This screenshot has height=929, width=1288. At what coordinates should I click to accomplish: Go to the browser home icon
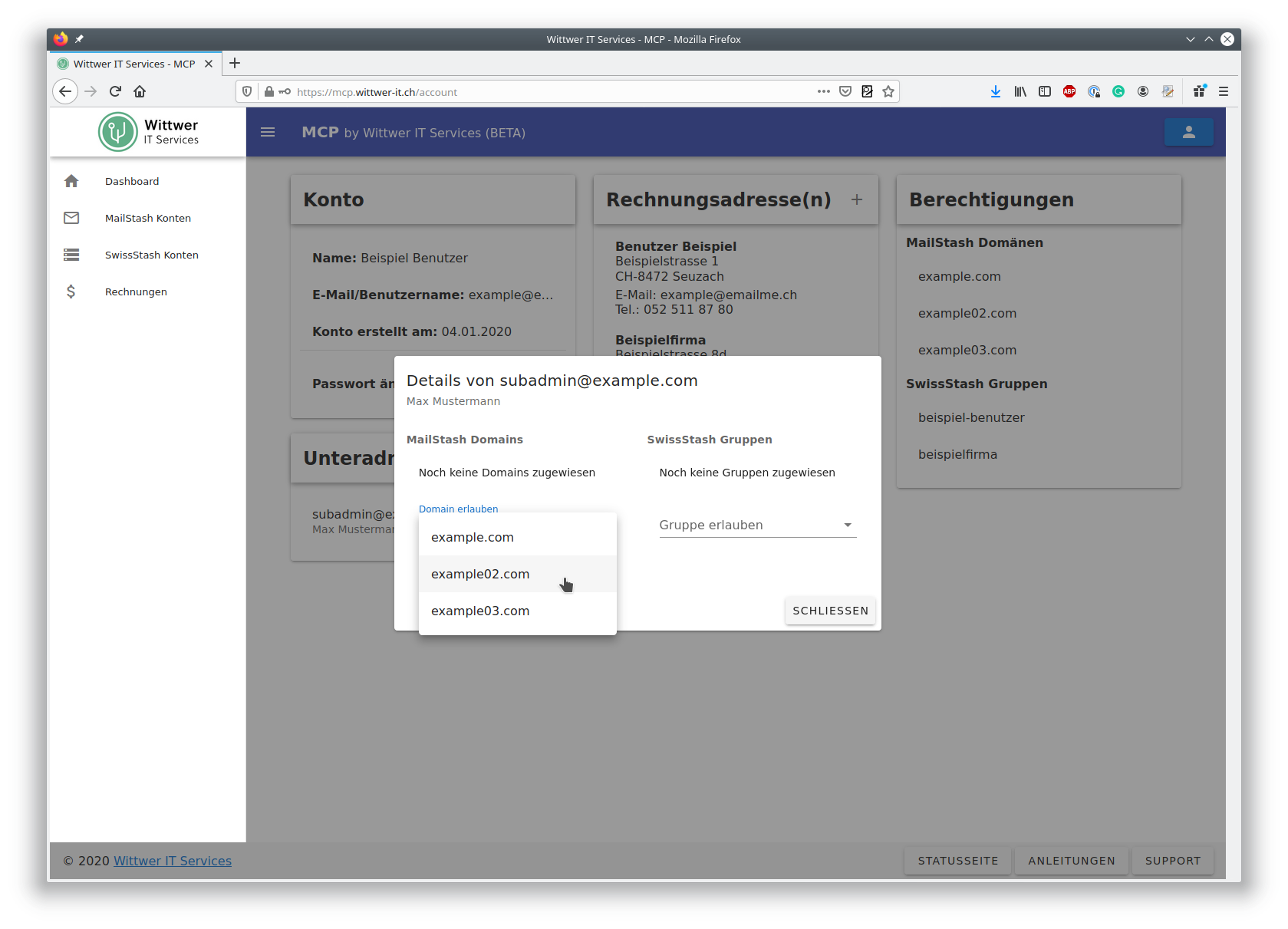140,91
